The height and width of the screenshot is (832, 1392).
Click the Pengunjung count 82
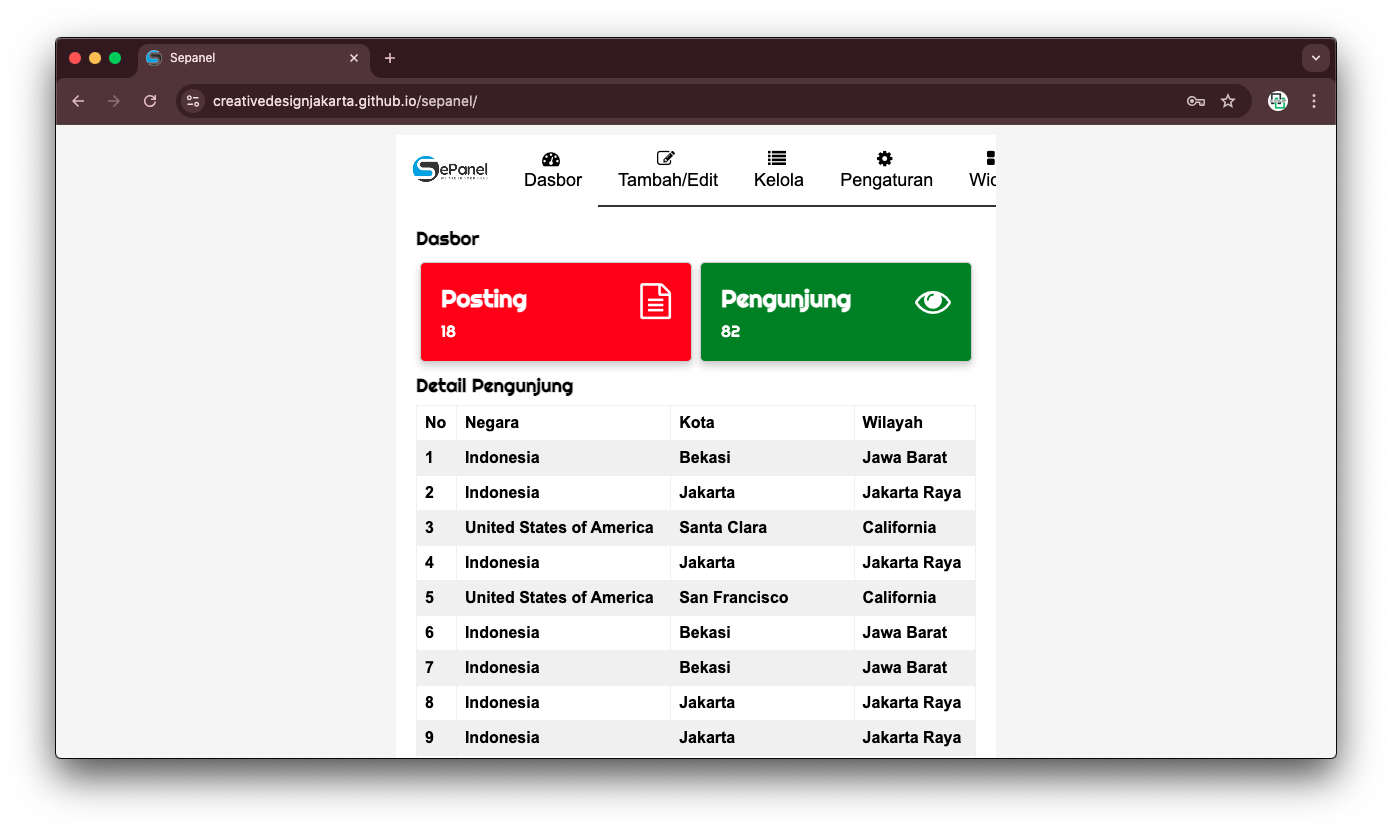tap(730, 332)
